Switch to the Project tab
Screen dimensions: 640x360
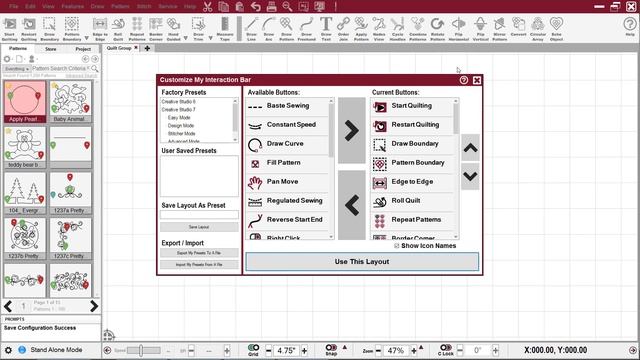pyautogui.click(x=83, y=49)
